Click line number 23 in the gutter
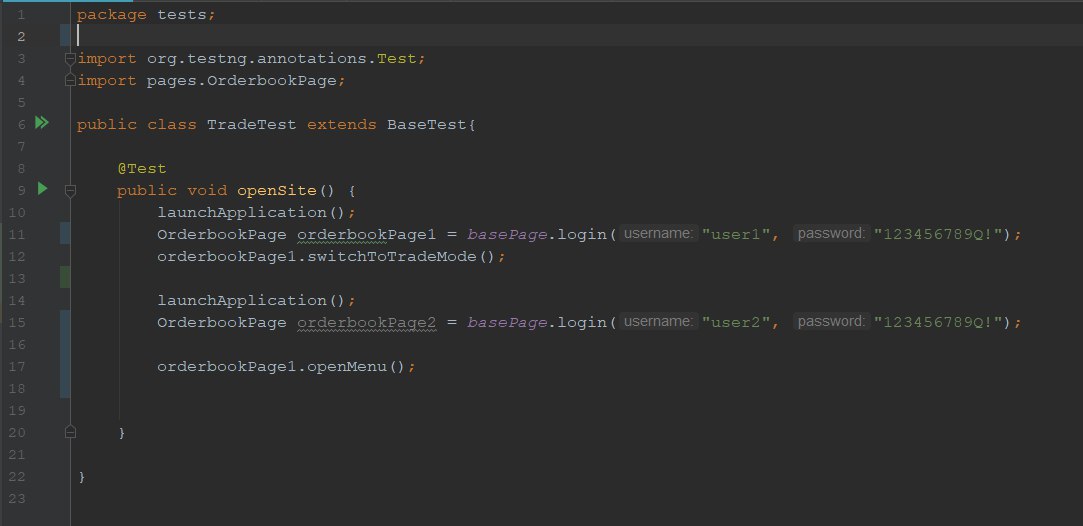The height and width of the screenshot is (526, 1083). click(x=17, y=498)
